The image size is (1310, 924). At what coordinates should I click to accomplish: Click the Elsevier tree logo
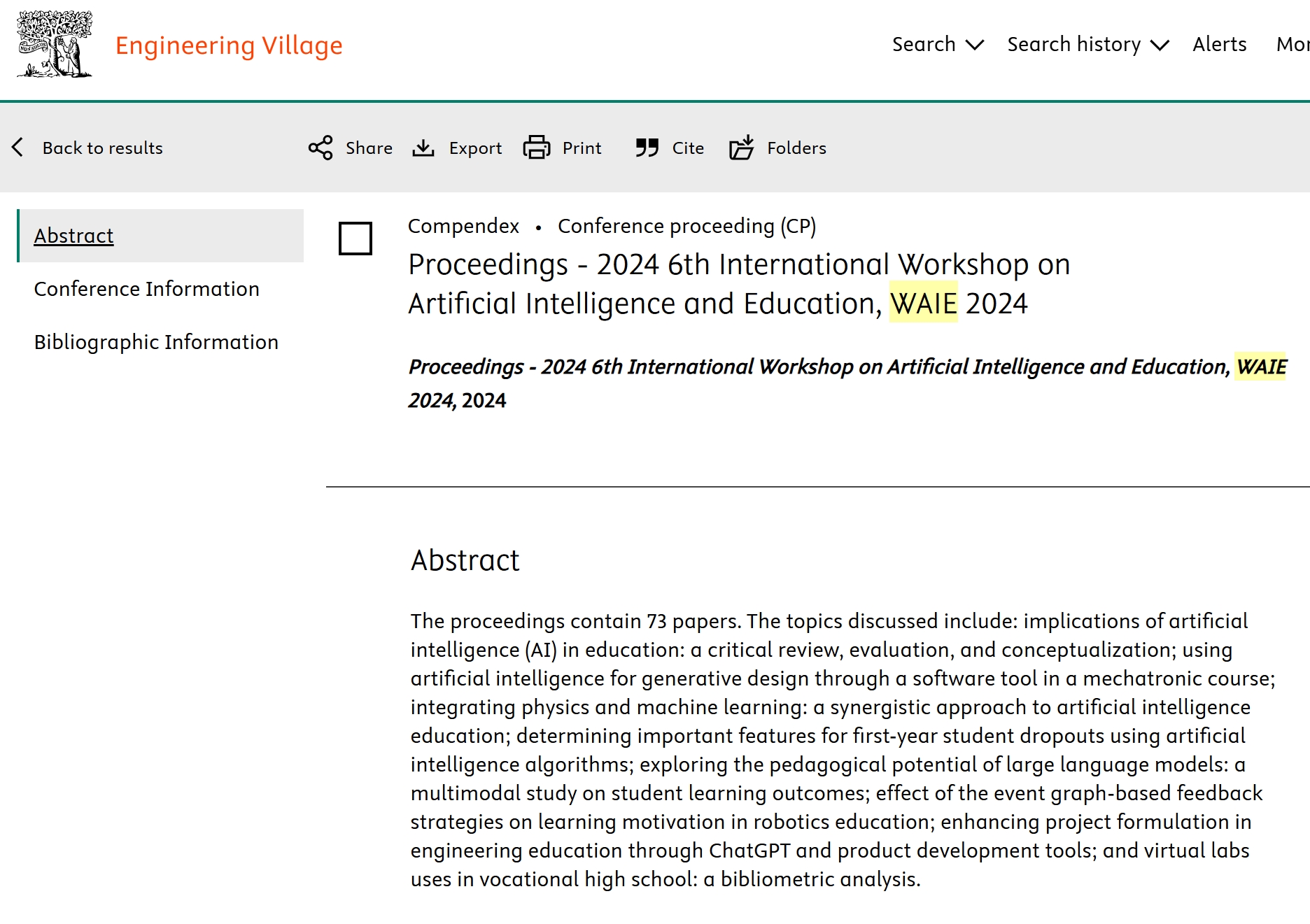click(55, 44)
